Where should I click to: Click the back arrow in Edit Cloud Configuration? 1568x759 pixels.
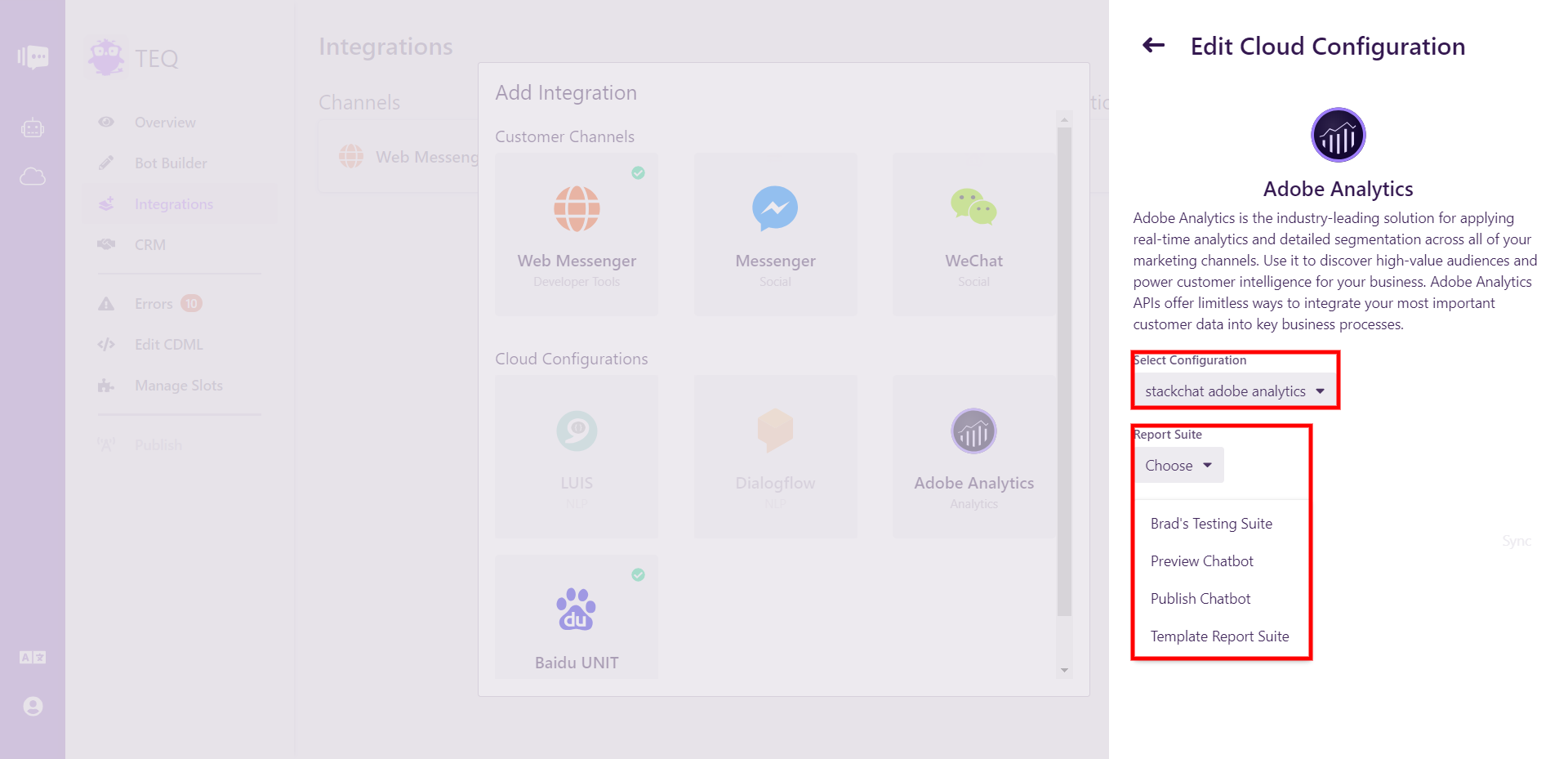(x=1153, y=46)
